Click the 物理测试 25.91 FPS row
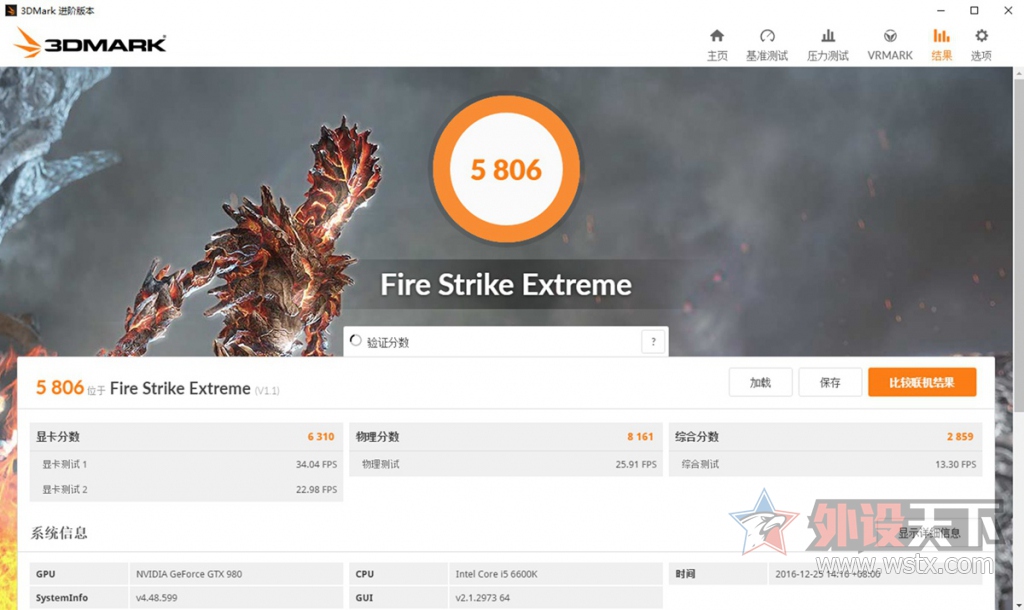The image size is (1024, 610). tap(506, 464)
